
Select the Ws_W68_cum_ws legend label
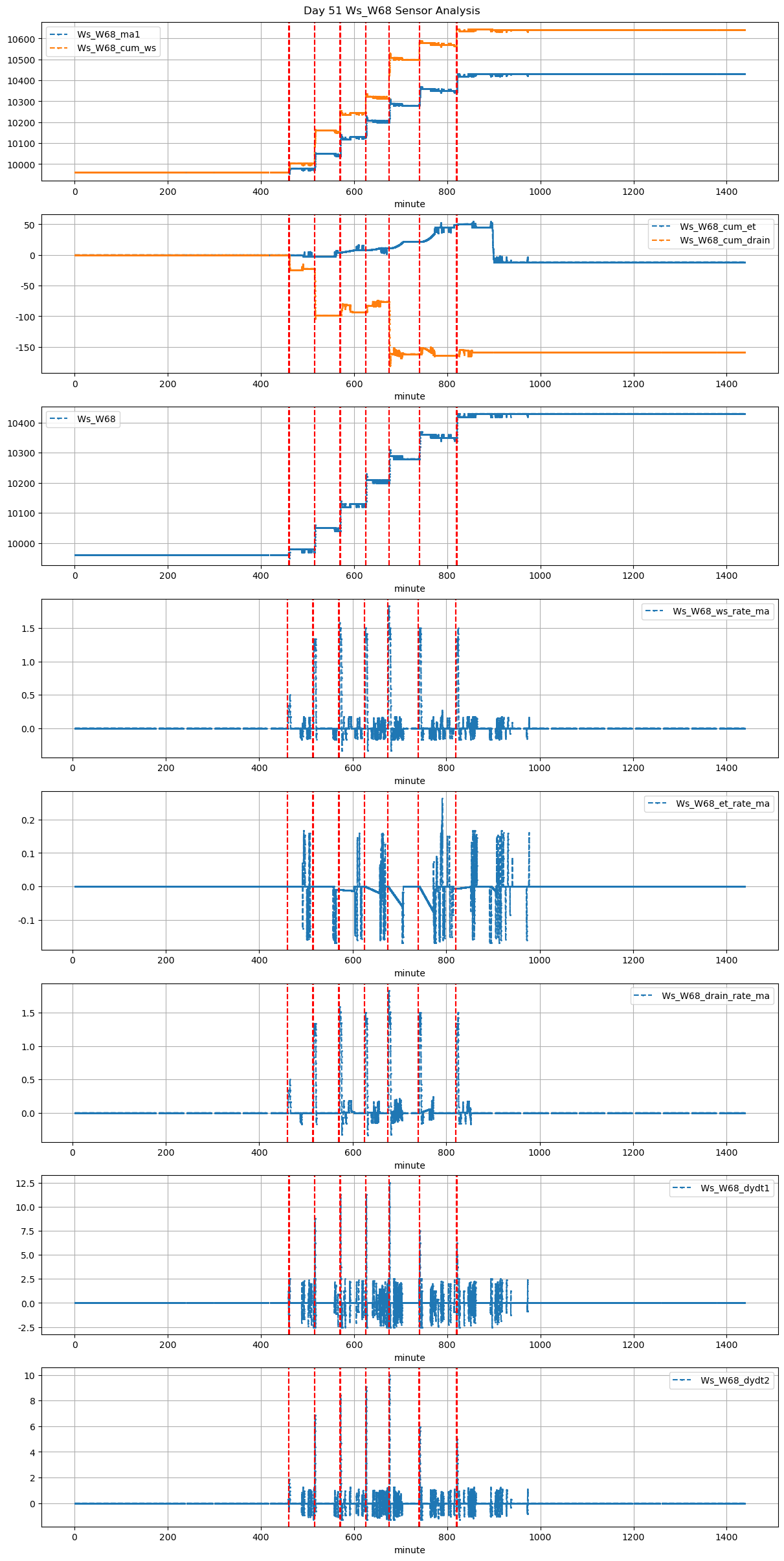point(117,48)
